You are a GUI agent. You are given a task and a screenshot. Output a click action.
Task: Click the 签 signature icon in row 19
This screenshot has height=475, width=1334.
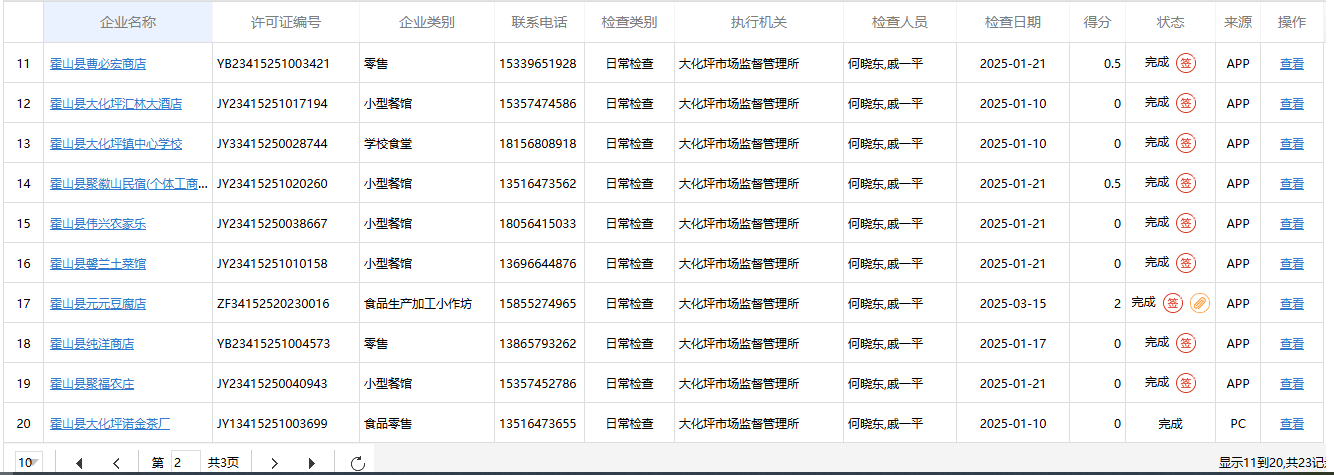pyautogui.click(x=1185, y=383)
